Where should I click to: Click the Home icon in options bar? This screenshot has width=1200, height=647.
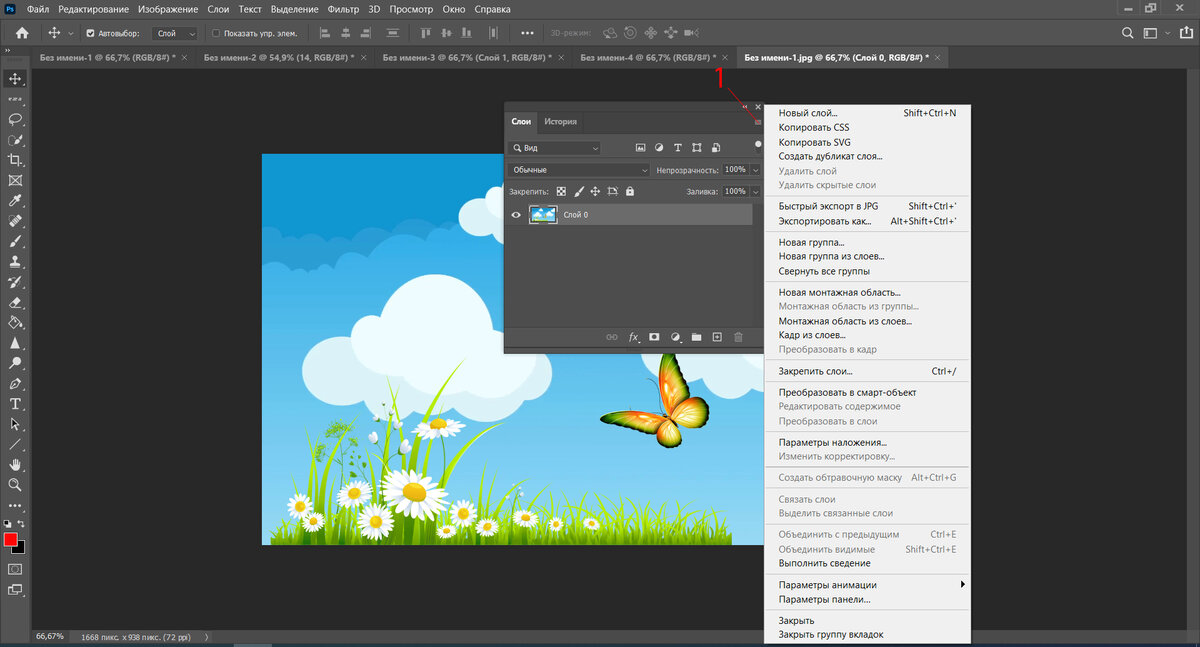pyautogui.click(x=22, y=33)
